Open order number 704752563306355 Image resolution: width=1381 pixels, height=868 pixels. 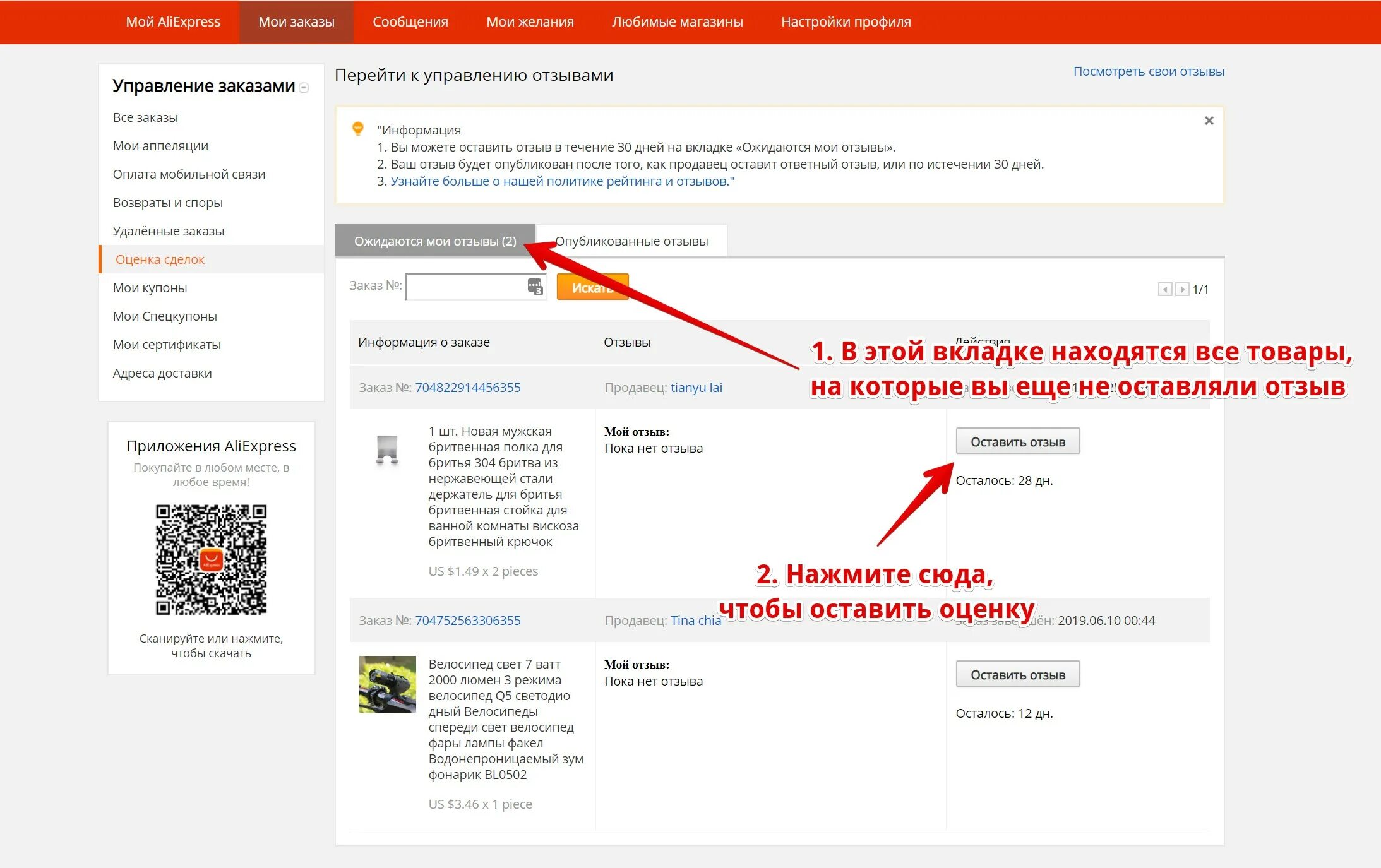pos(468,621)
